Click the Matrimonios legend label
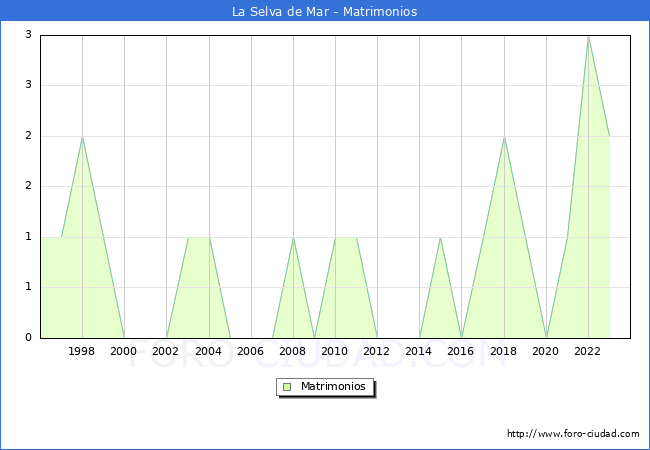Image resolution: width=650 pixels, height=450 pixels. tap(333, 387)
